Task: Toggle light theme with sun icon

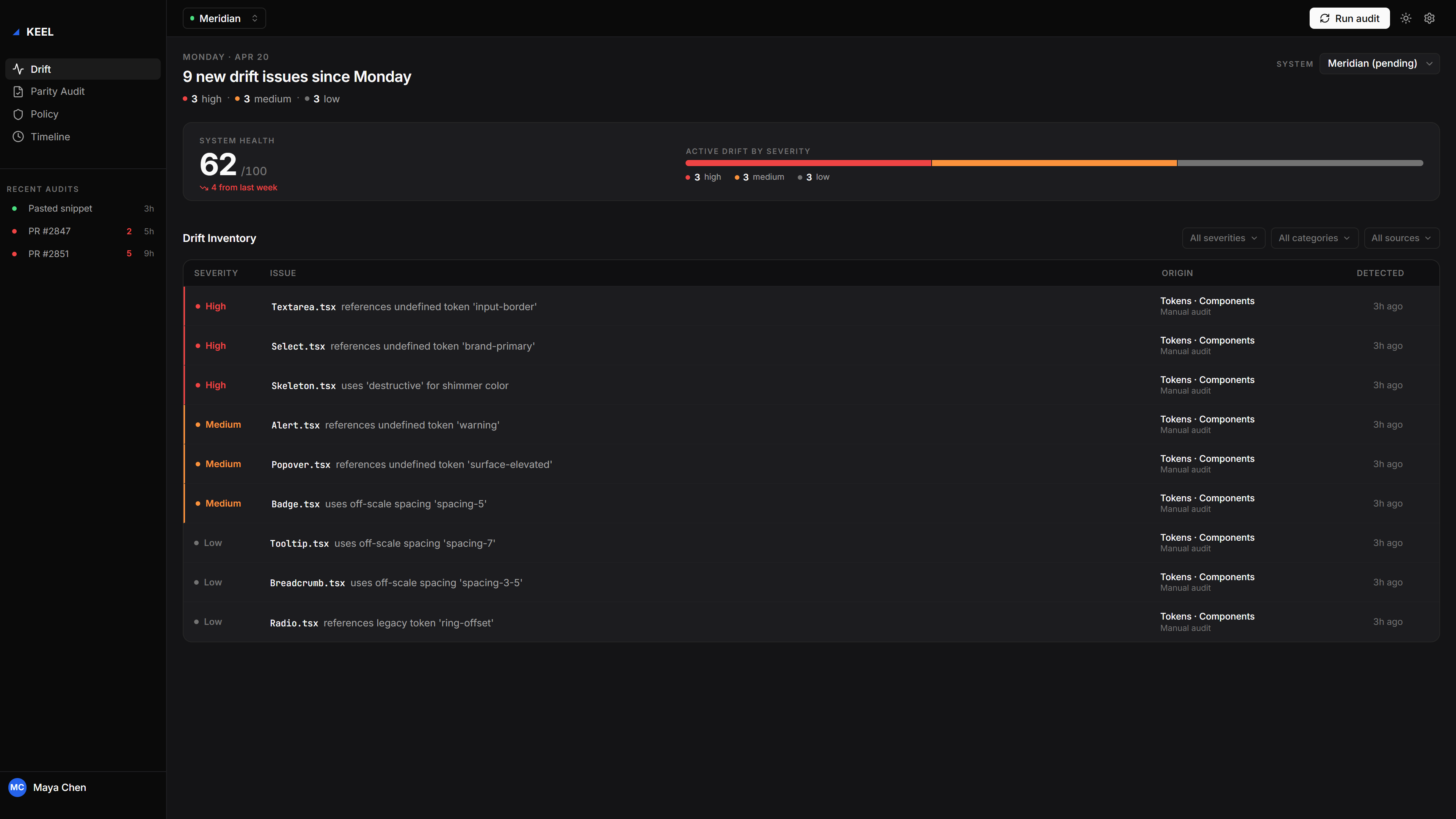Action: click(1406, 18)
